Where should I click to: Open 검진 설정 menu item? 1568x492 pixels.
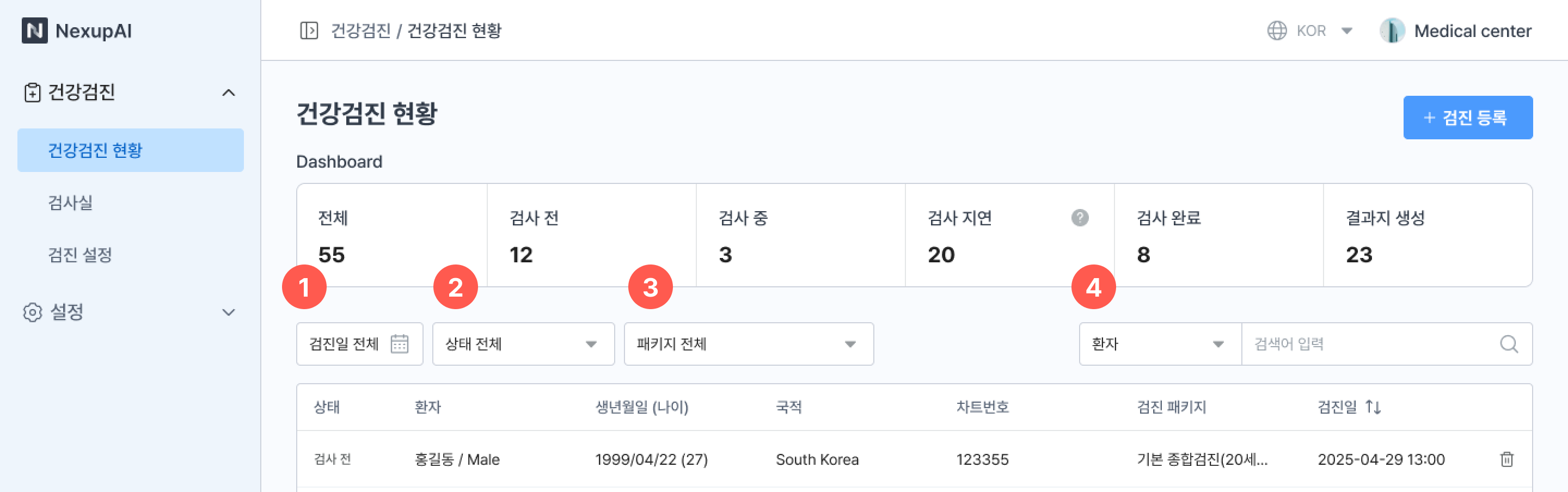[79, 255]
